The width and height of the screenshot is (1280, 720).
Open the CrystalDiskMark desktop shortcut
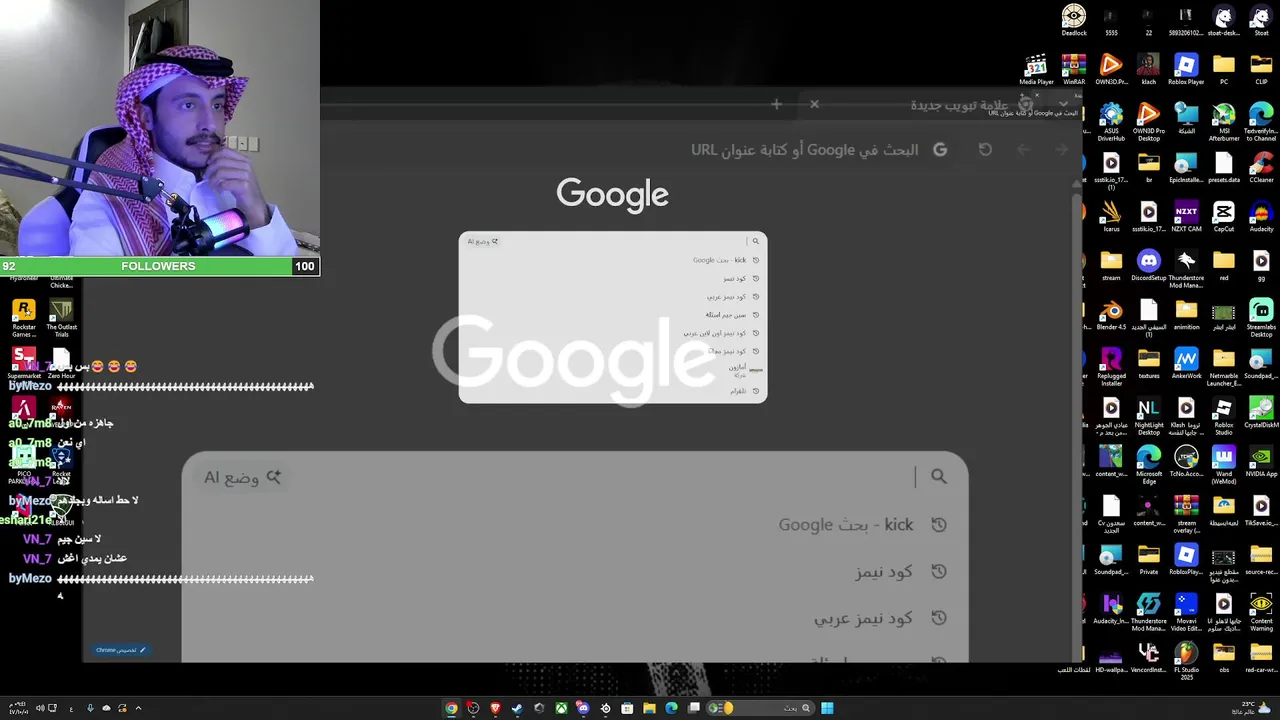tap(1261, 412)
